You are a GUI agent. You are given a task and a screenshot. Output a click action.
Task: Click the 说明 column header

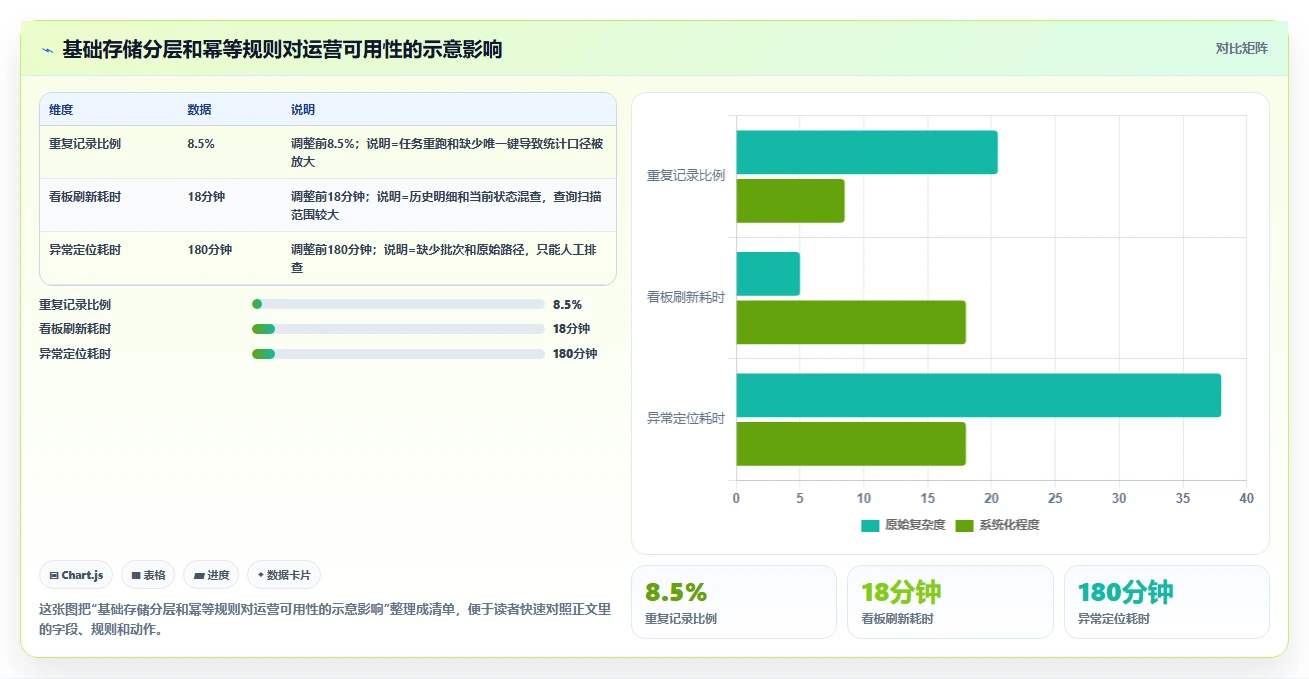pyautogui.click(x=303, y=109)
